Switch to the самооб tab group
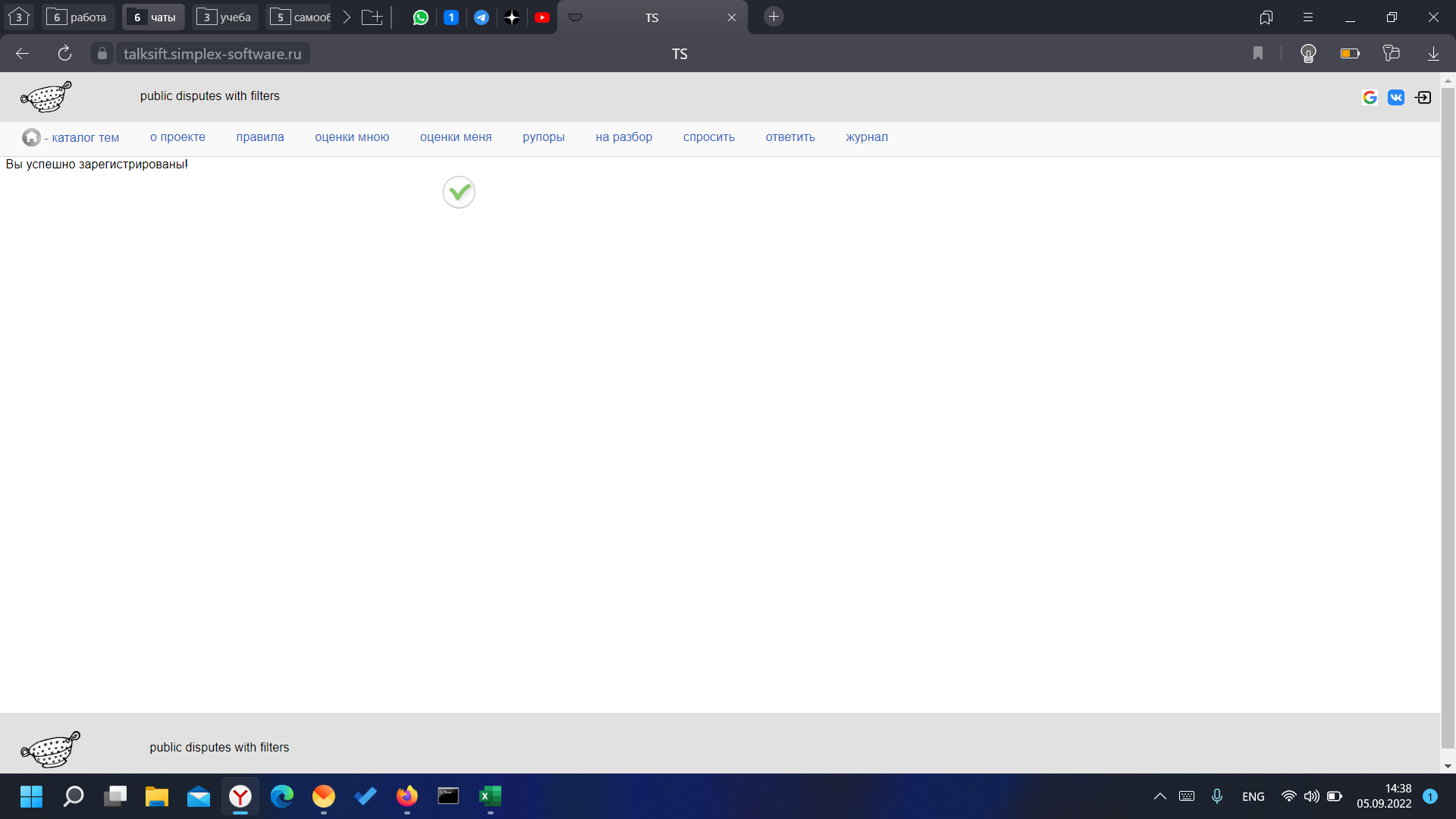The width and height of the screenshot is (1456, 819). click(x=300, y=17)
